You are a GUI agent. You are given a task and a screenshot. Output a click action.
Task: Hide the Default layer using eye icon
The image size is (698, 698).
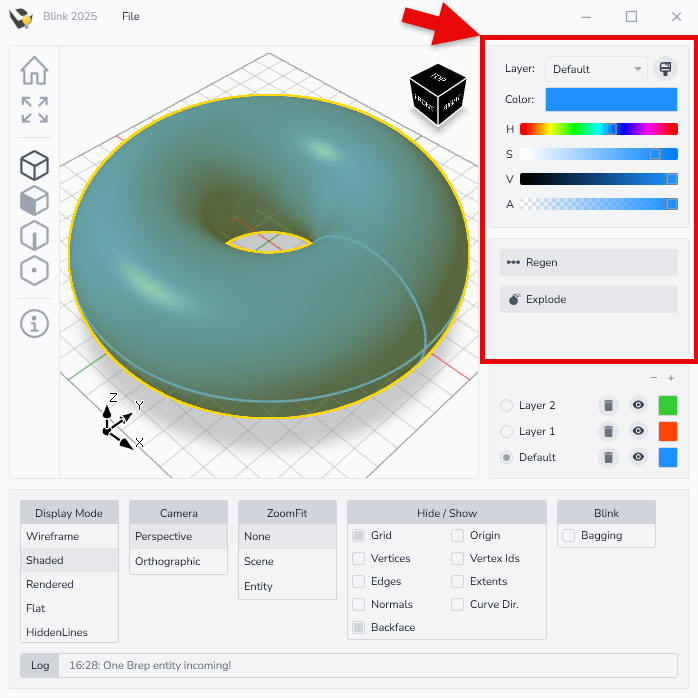click(638, 457)
